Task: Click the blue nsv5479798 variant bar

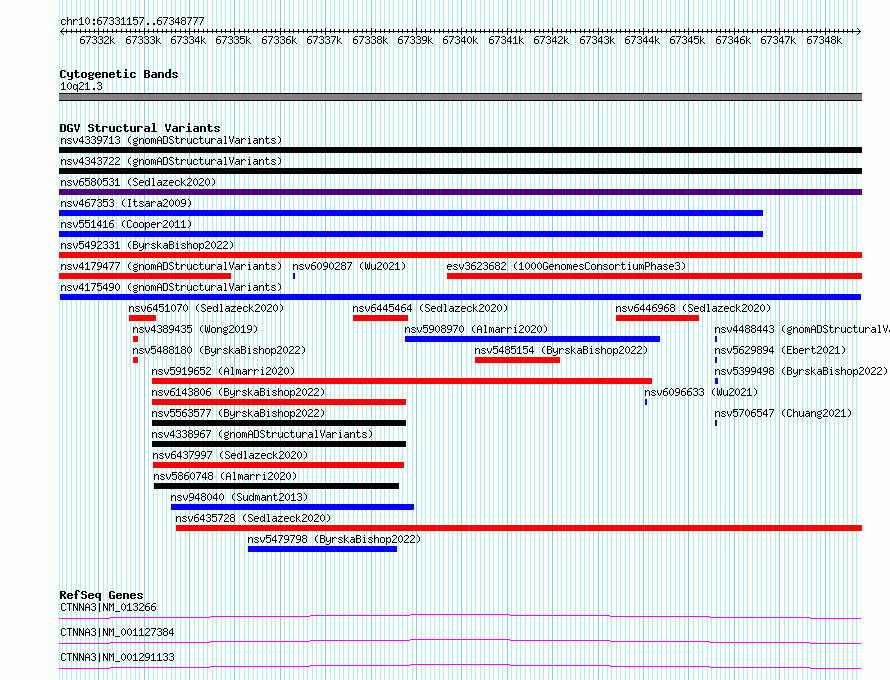Action: click(322, 549)
